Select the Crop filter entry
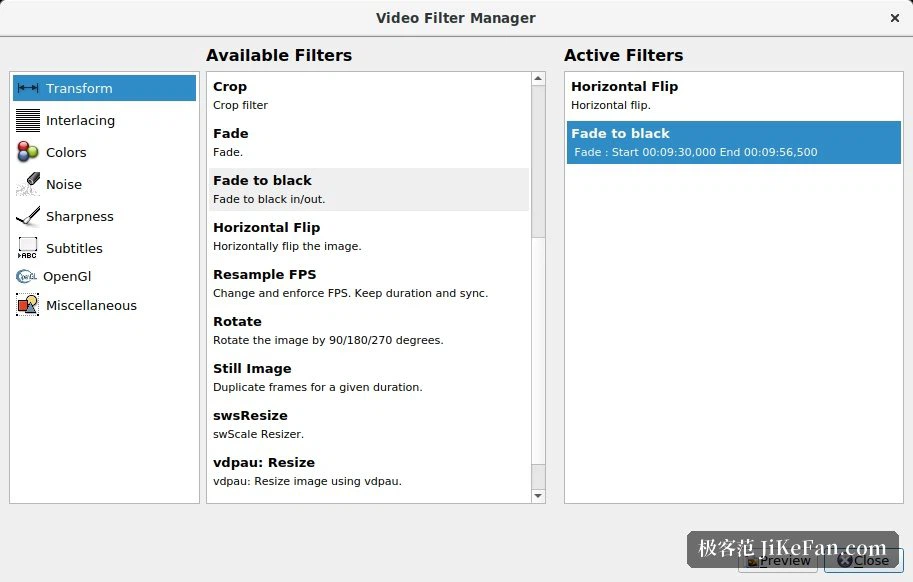The height and width of the screenshot is (582, 913). tap(369, 96)
